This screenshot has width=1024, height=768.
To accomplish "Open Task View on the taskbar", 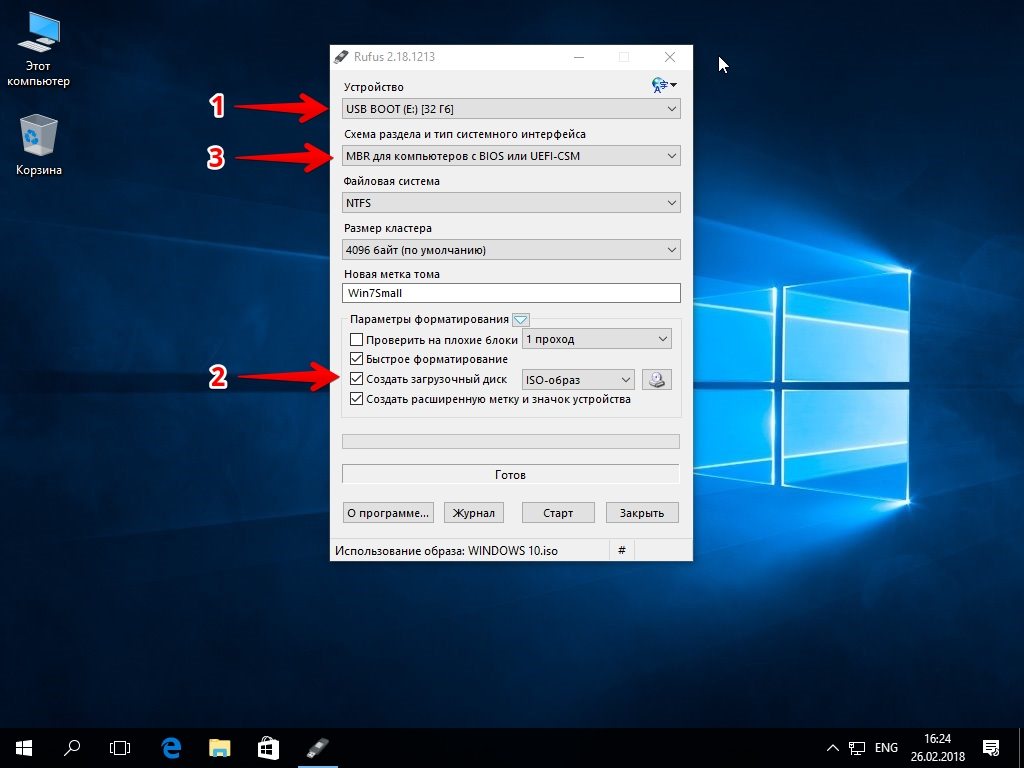I will click(120, 748).
